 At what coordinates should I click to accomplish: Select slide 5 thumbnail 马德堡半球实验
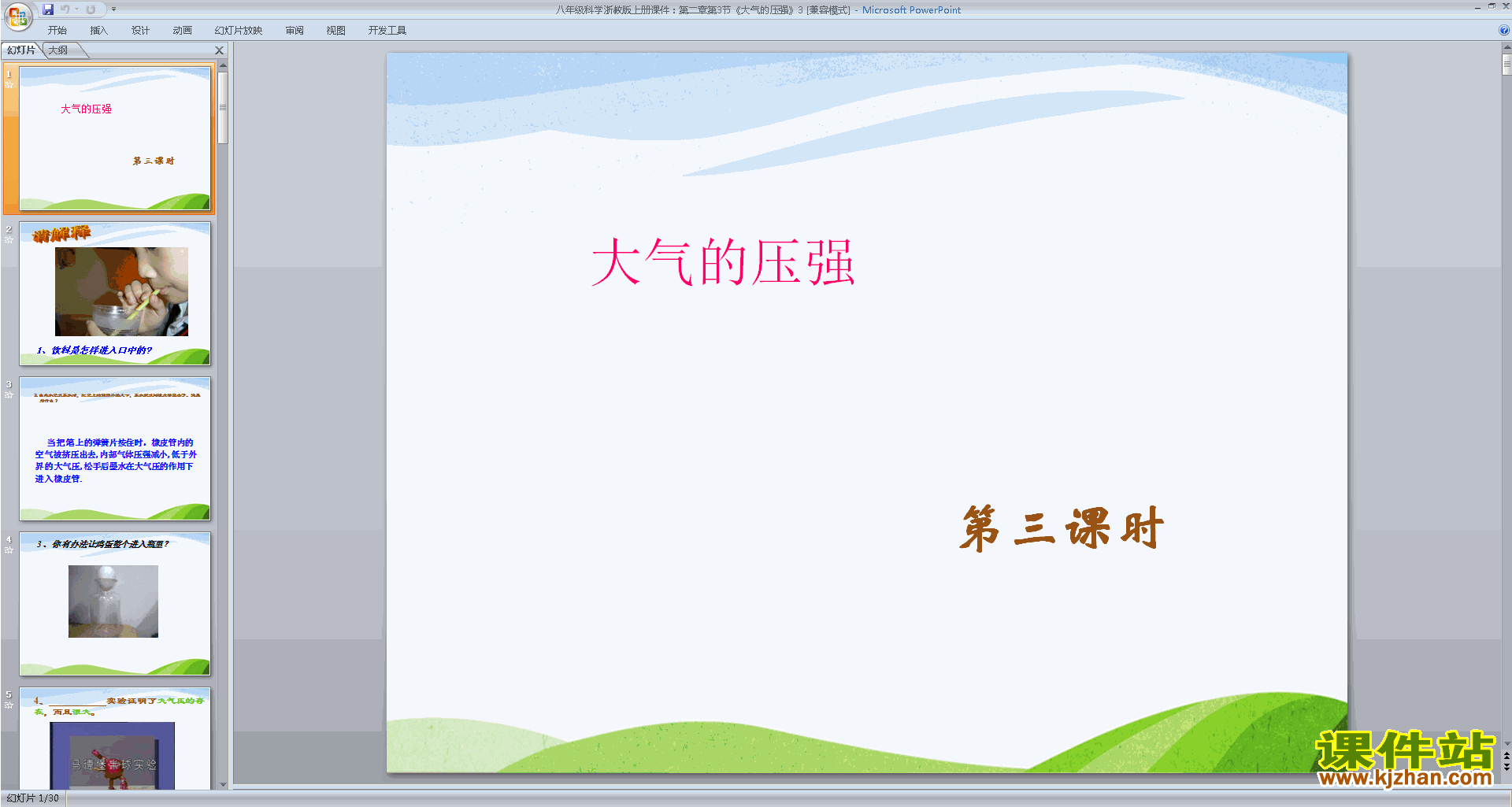tap(115, 739)
